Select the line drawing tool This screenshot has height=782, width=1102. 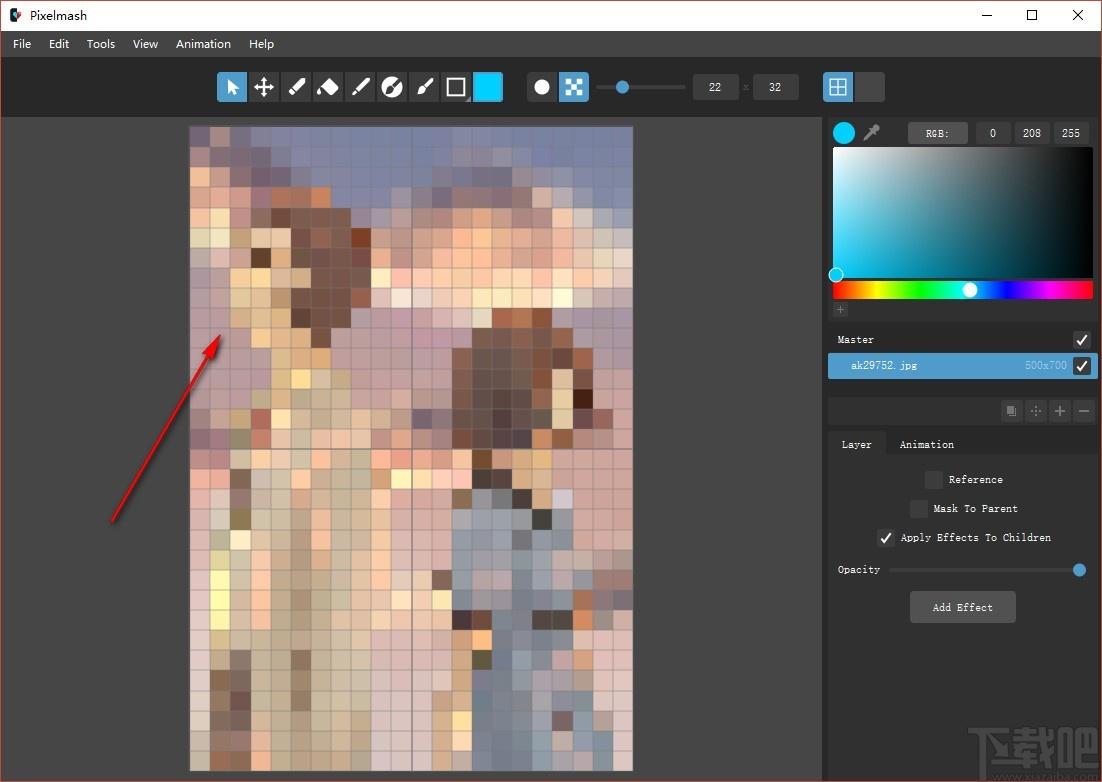360,87
